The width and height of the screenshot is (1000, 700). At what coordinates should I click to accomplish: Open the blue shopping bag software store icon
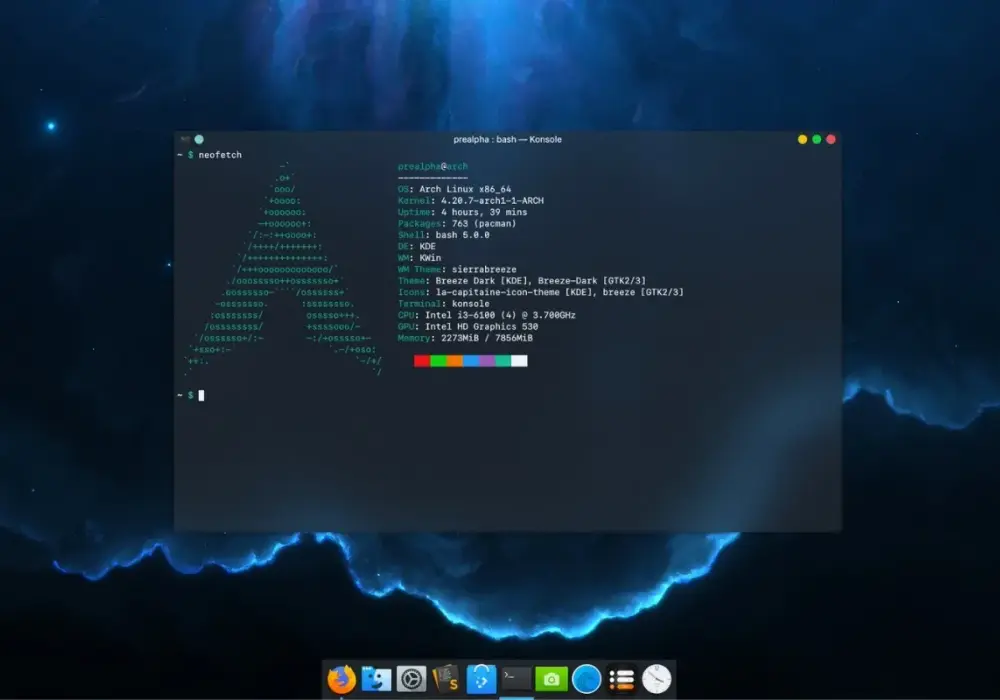481,679
